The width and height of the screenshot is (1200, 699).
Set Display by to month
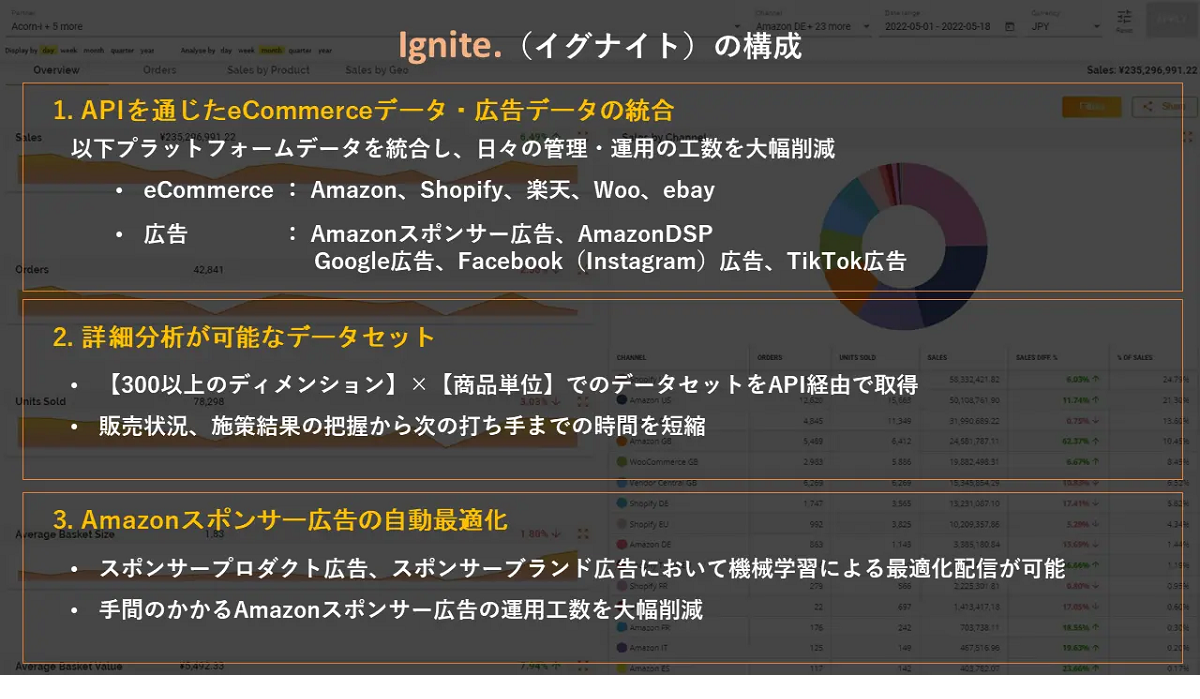94,49
